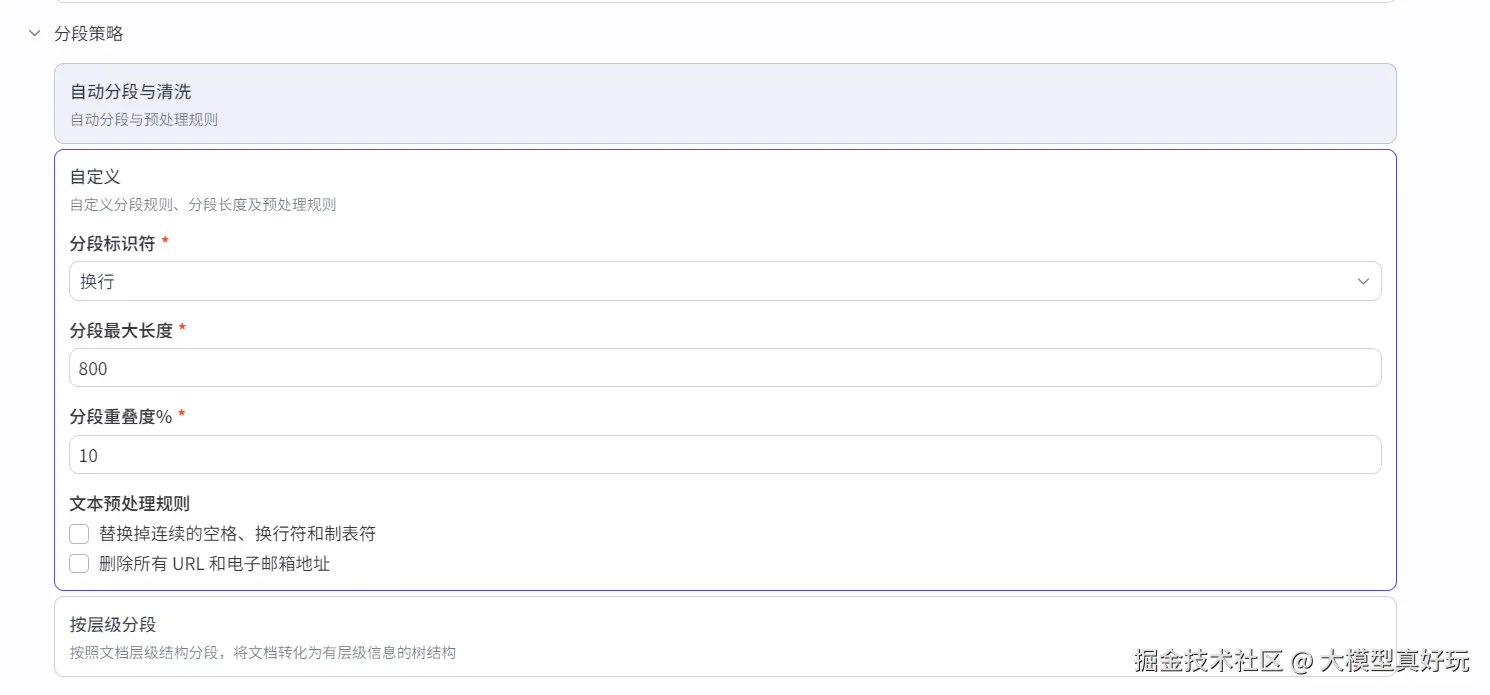The width and height of the screenshot is (1490, 695).
Task: Click the 按照文档层级结构分段 description text
Action: pos(263,653)
